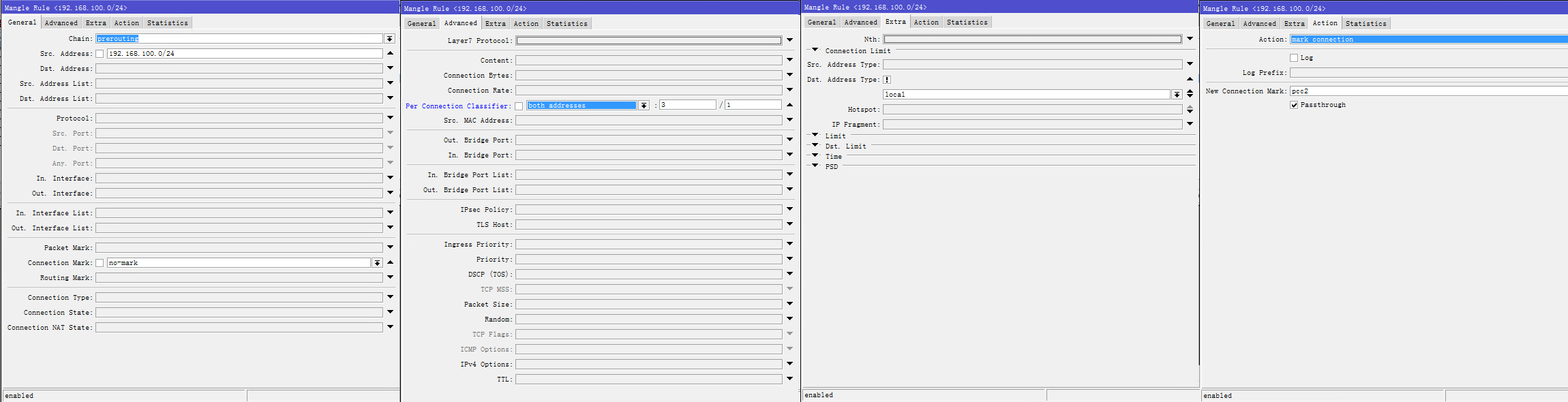Open the both addresses classifier dropdown

click(x=644, y=106)
